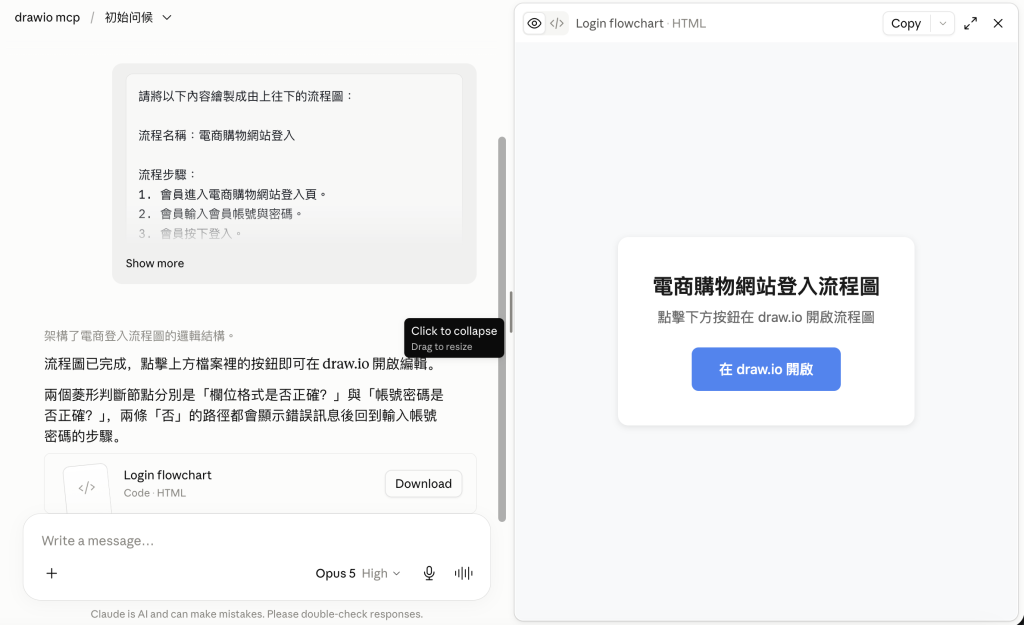Screen dimensions: 1024x625
Task: Click the panel divider collapse handle
Action: [511, 312]
